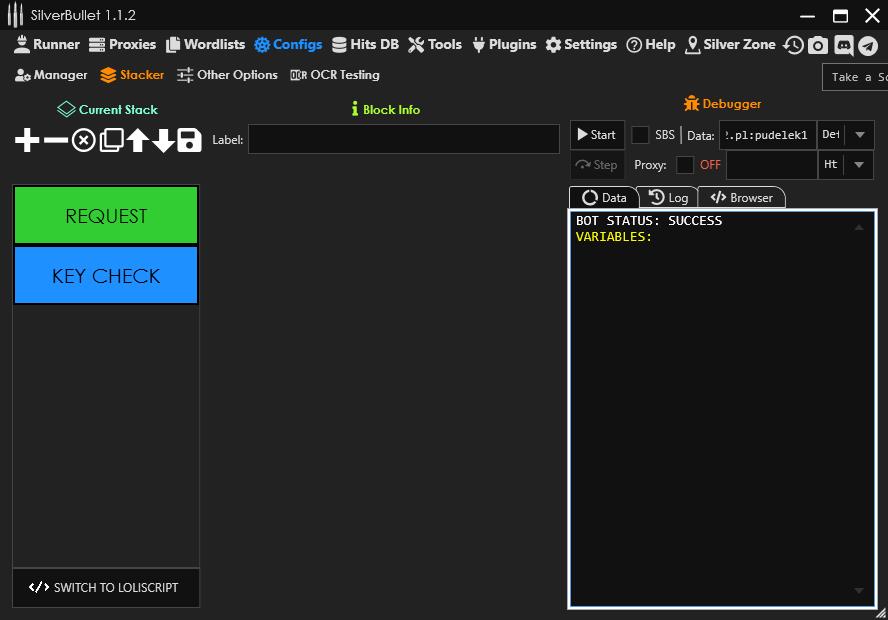Open the Other Options tab
This screenshot has height=620, width=888.
(227, 75)
